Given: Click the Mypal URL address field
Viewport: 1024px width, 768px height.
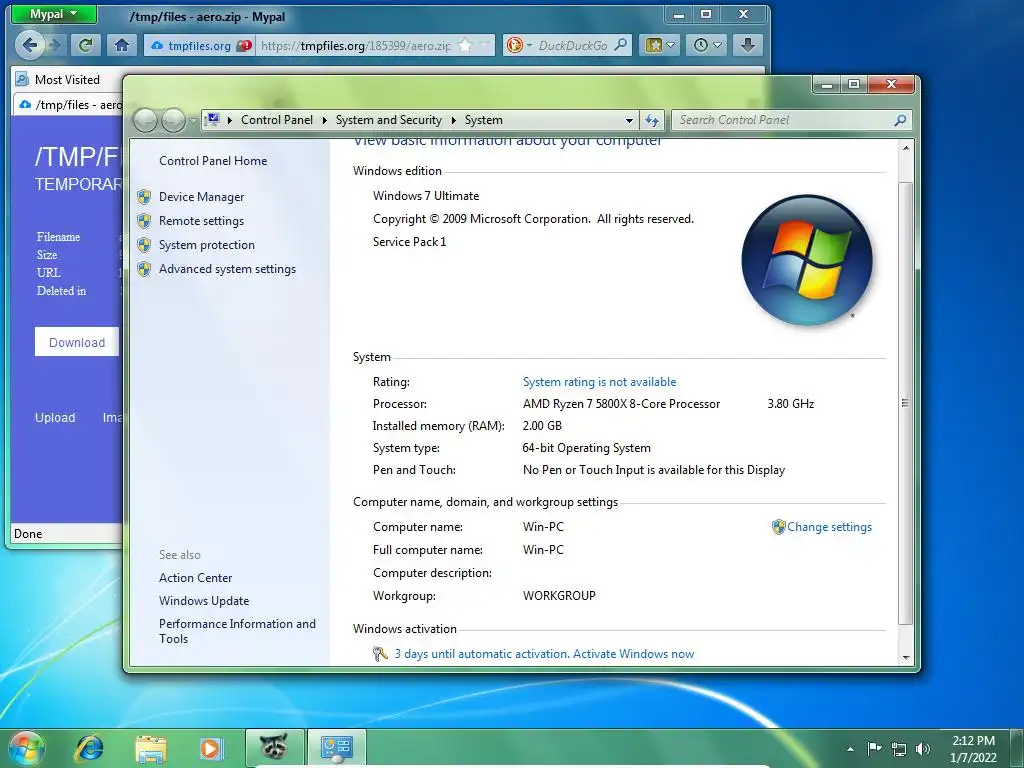Looking at the screenshot, I should [356, 46].
